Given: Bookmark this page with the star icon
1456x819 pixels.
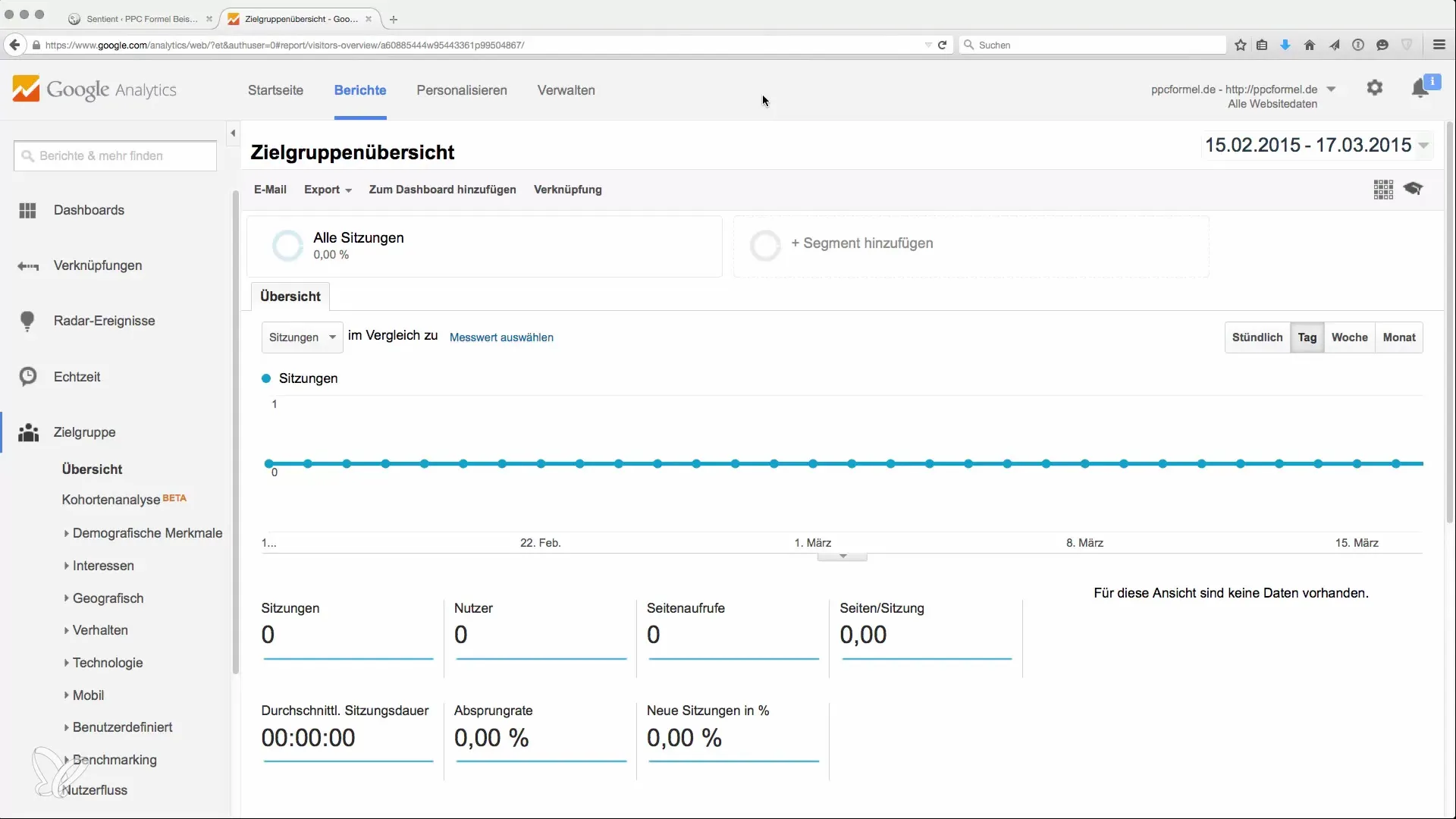Looking at the screenshot, I should [x=1241, y=45].
